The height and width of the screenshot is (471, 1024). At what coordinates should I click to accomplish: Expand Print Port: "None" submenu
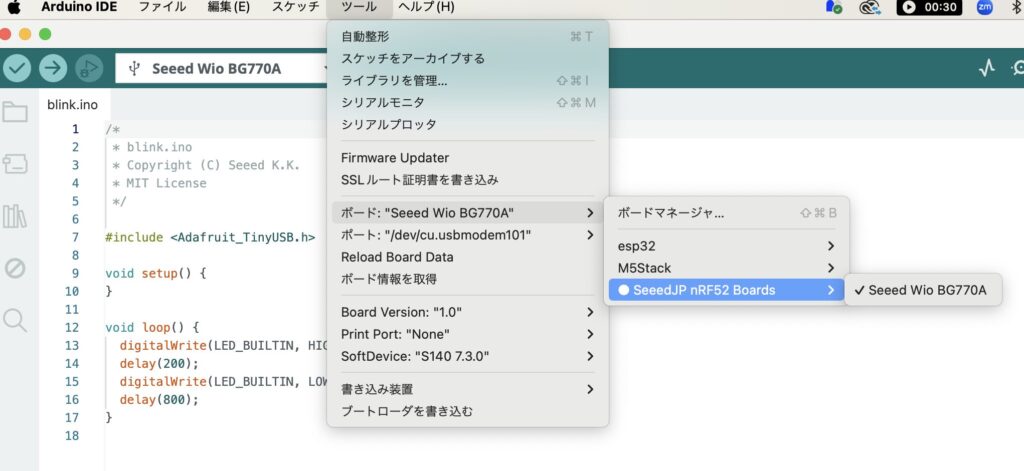(468, 334)
